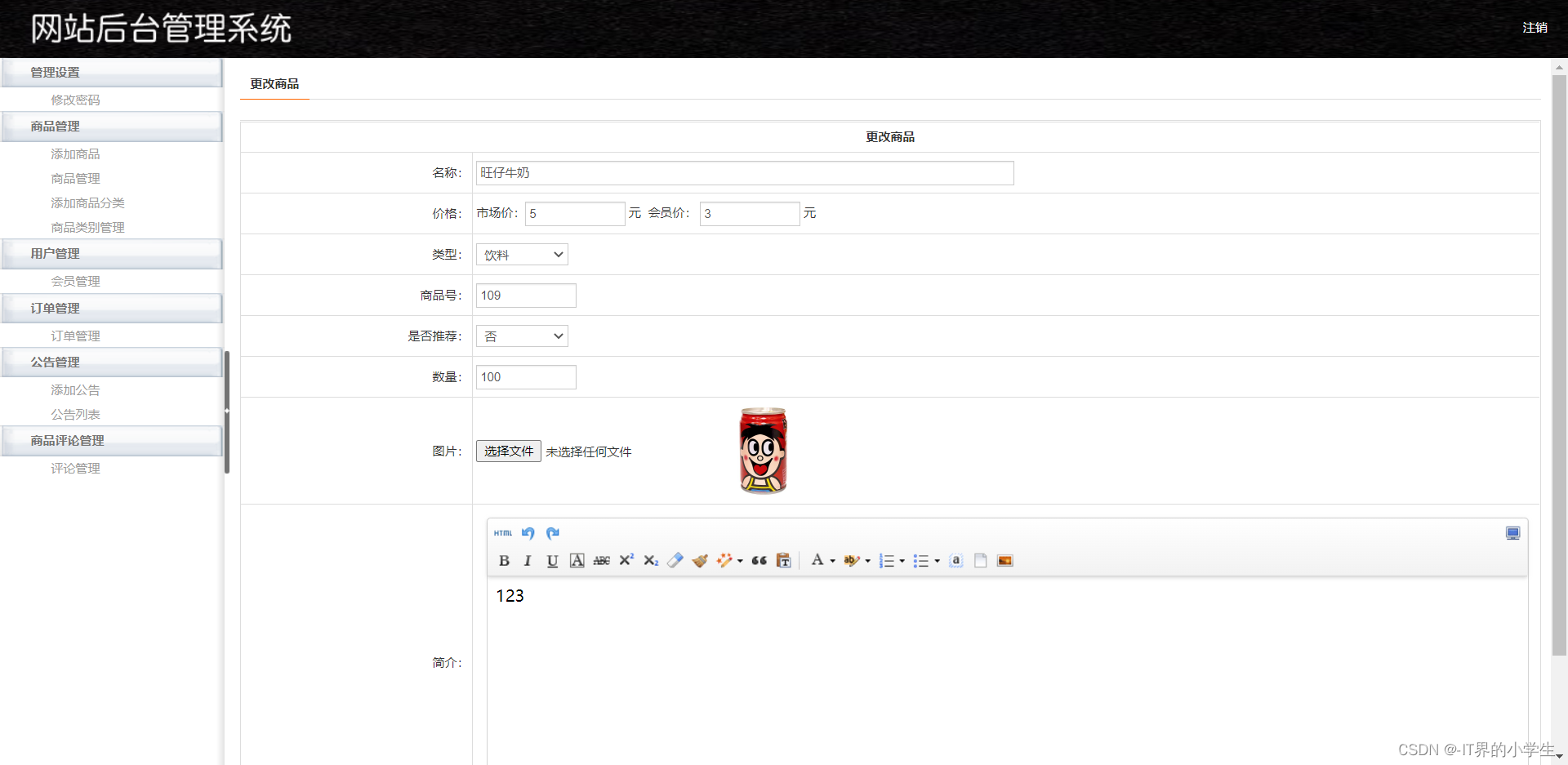Image resolution: width=1568 pixels, height=765 pixels.
Task: Open 添加商品 in the sidebar menu
Action: pos(75,153)
